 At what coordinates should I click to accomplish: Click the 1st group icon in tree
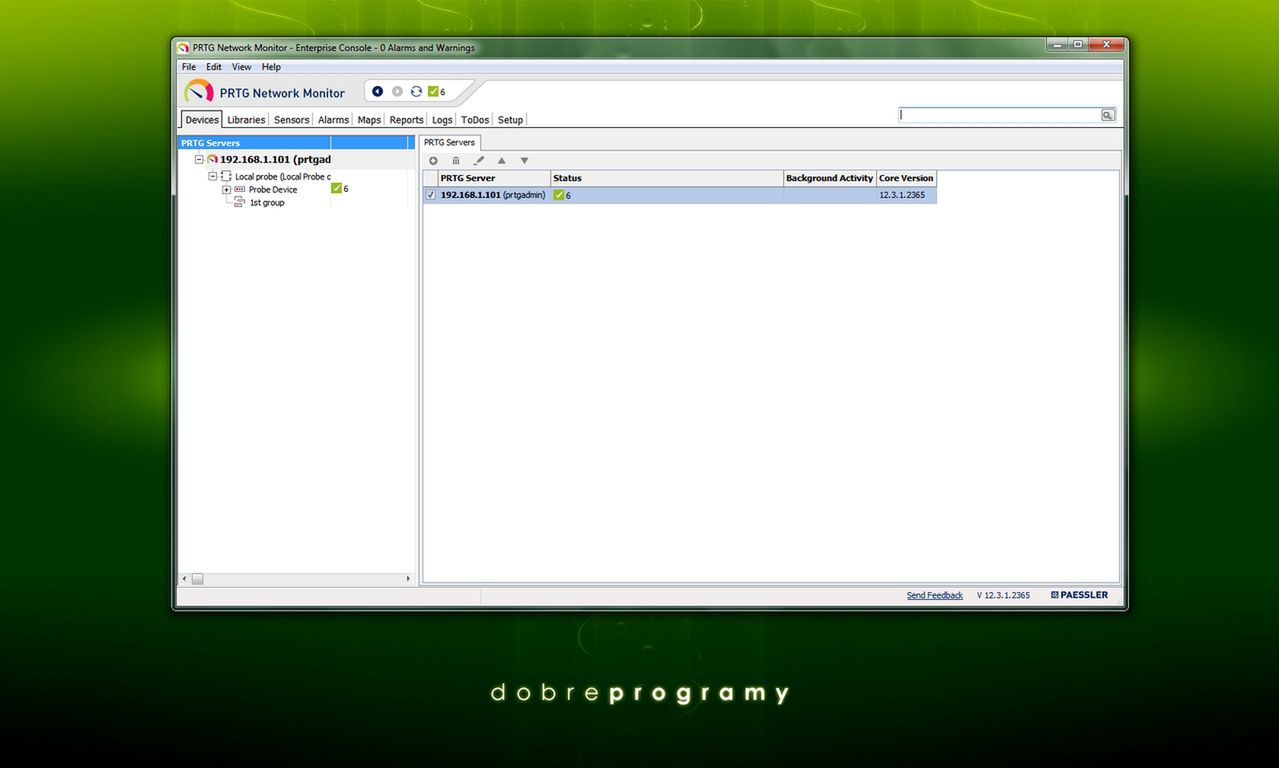pyautogui.click(x=239, y=202)
